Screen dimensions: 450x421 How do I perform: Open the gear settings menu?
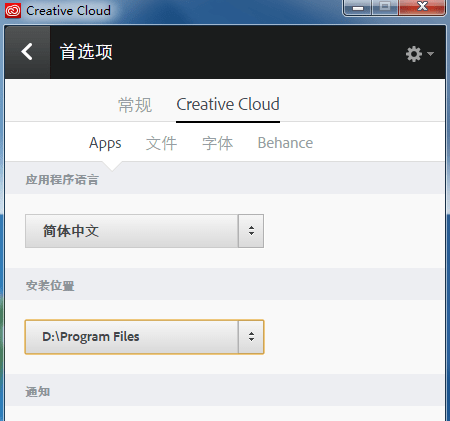pyautogui.click(x=419, y=54)
